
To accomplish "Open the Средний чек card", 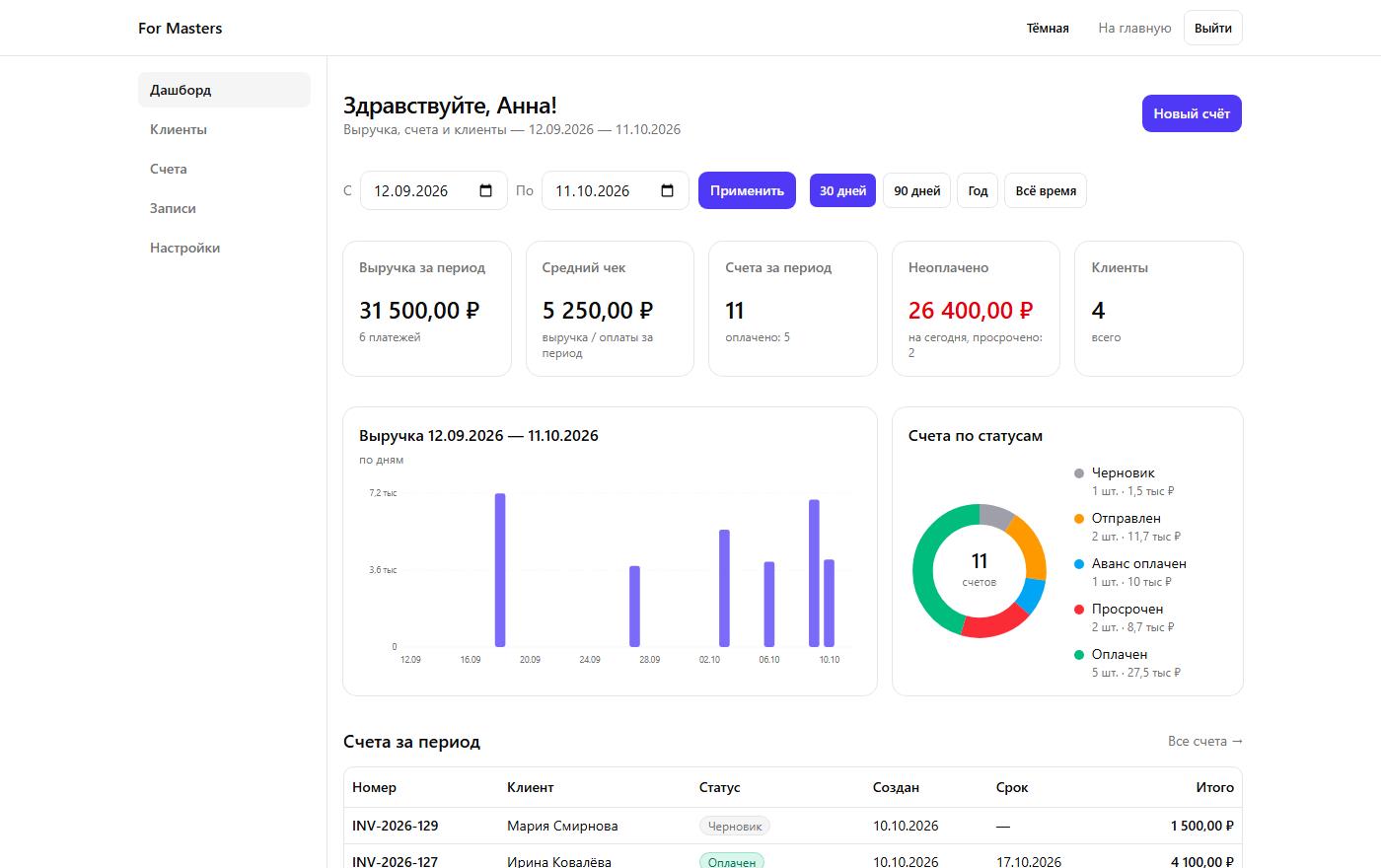I will (610, 309).
